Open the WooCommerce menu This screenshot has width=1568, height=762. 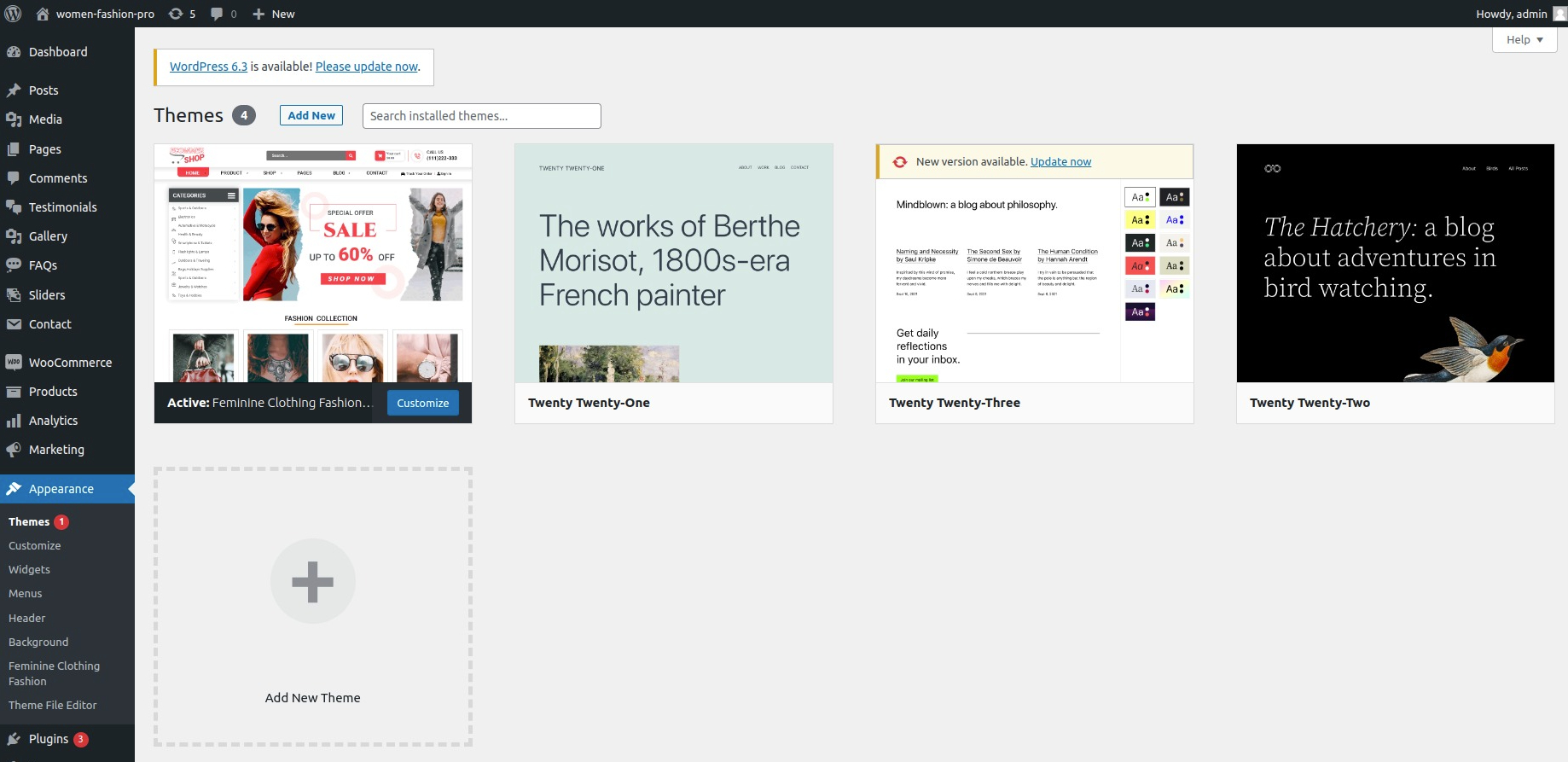[x=67, y=363]
